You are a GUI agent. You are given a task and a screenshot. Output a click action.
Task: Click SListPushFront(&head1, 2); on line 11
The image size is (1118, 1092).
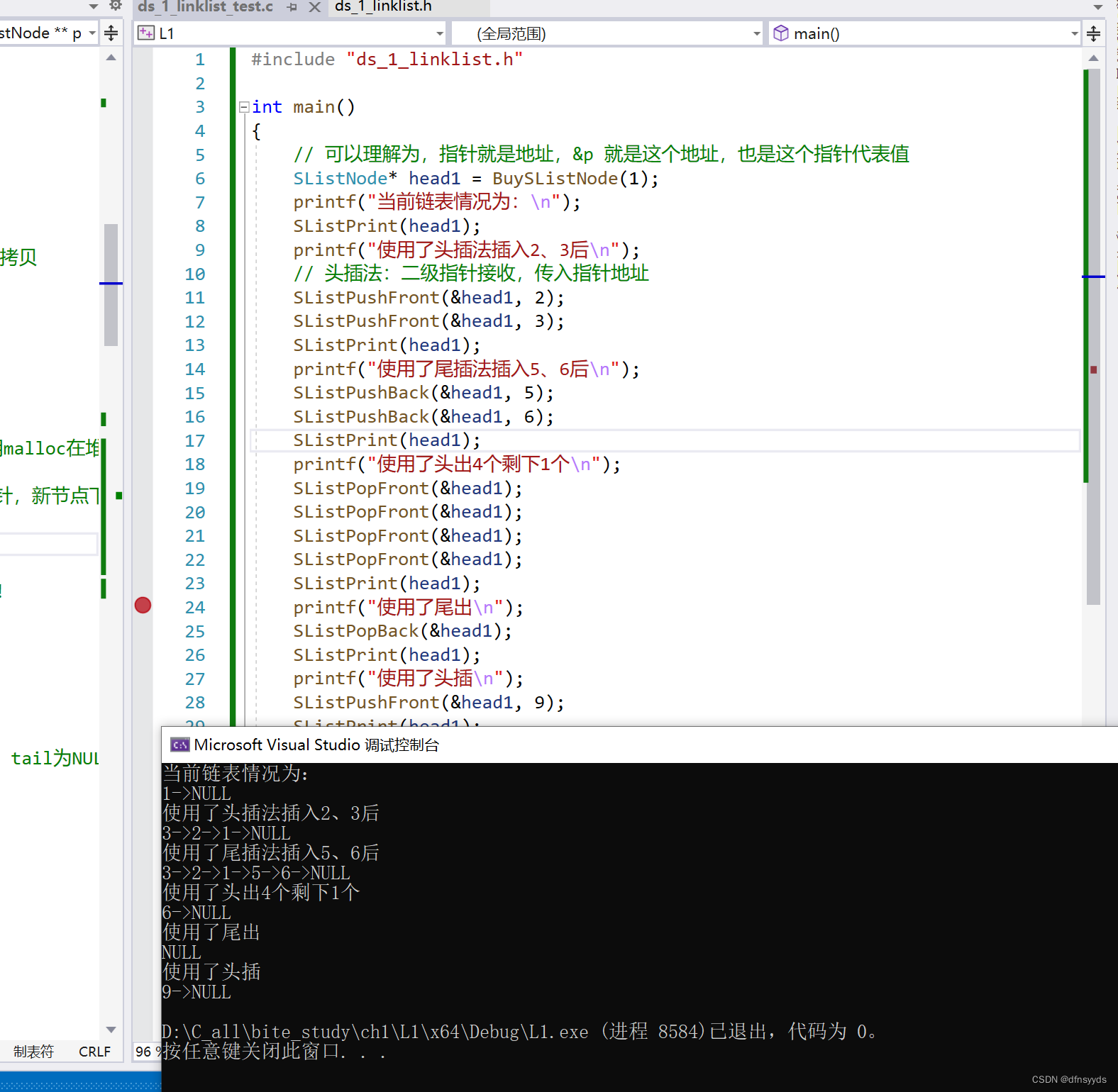point(429,298)
